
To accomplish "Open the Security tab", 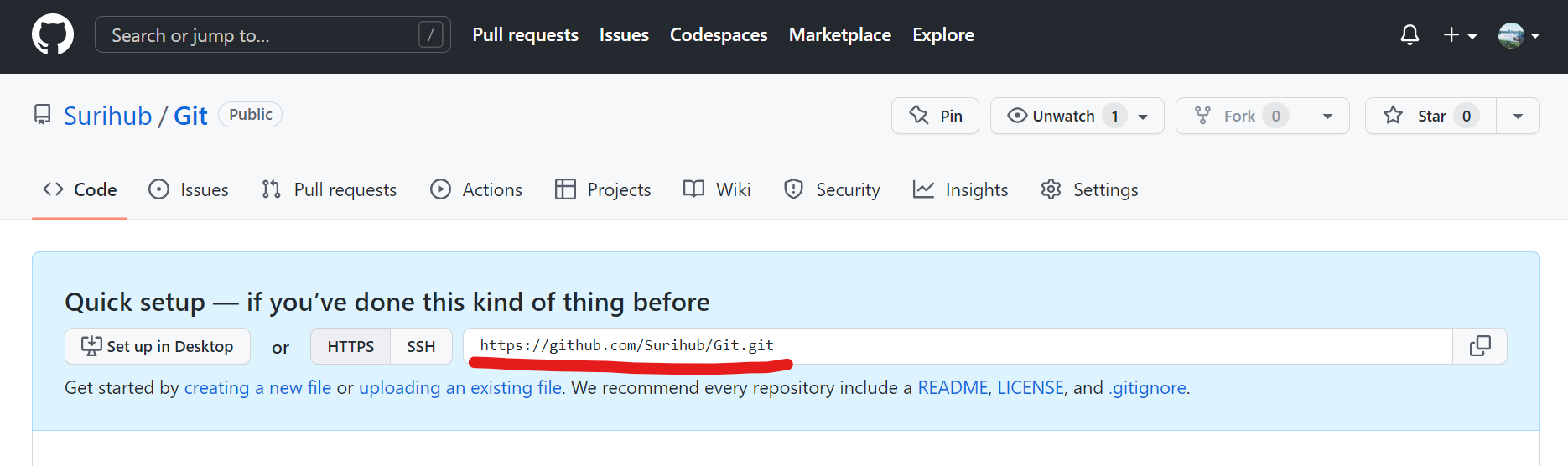I will coord(832,189).
